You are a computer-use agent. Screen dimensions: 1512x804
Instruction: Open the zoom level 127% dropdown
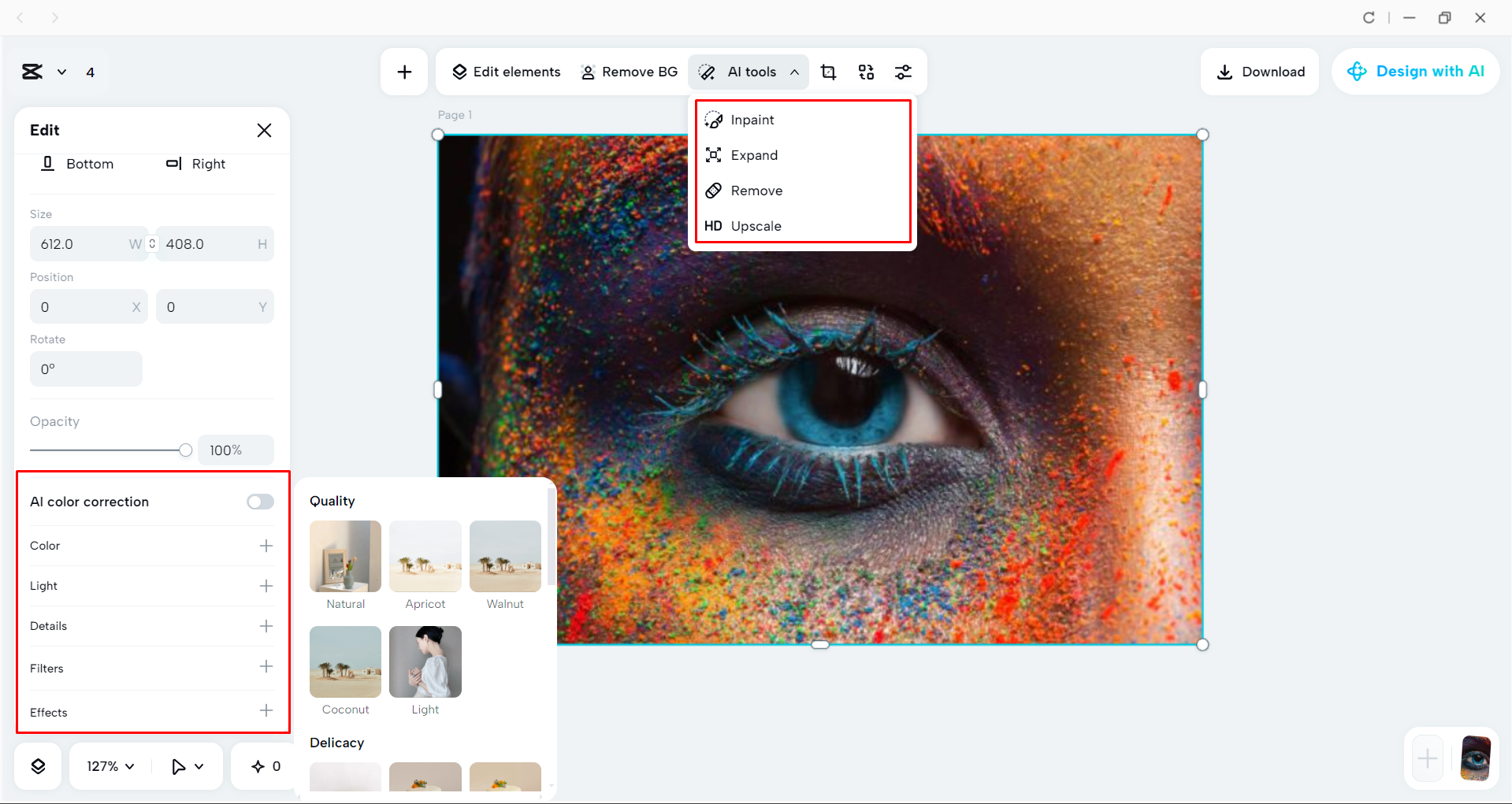(x=108, y=765)
